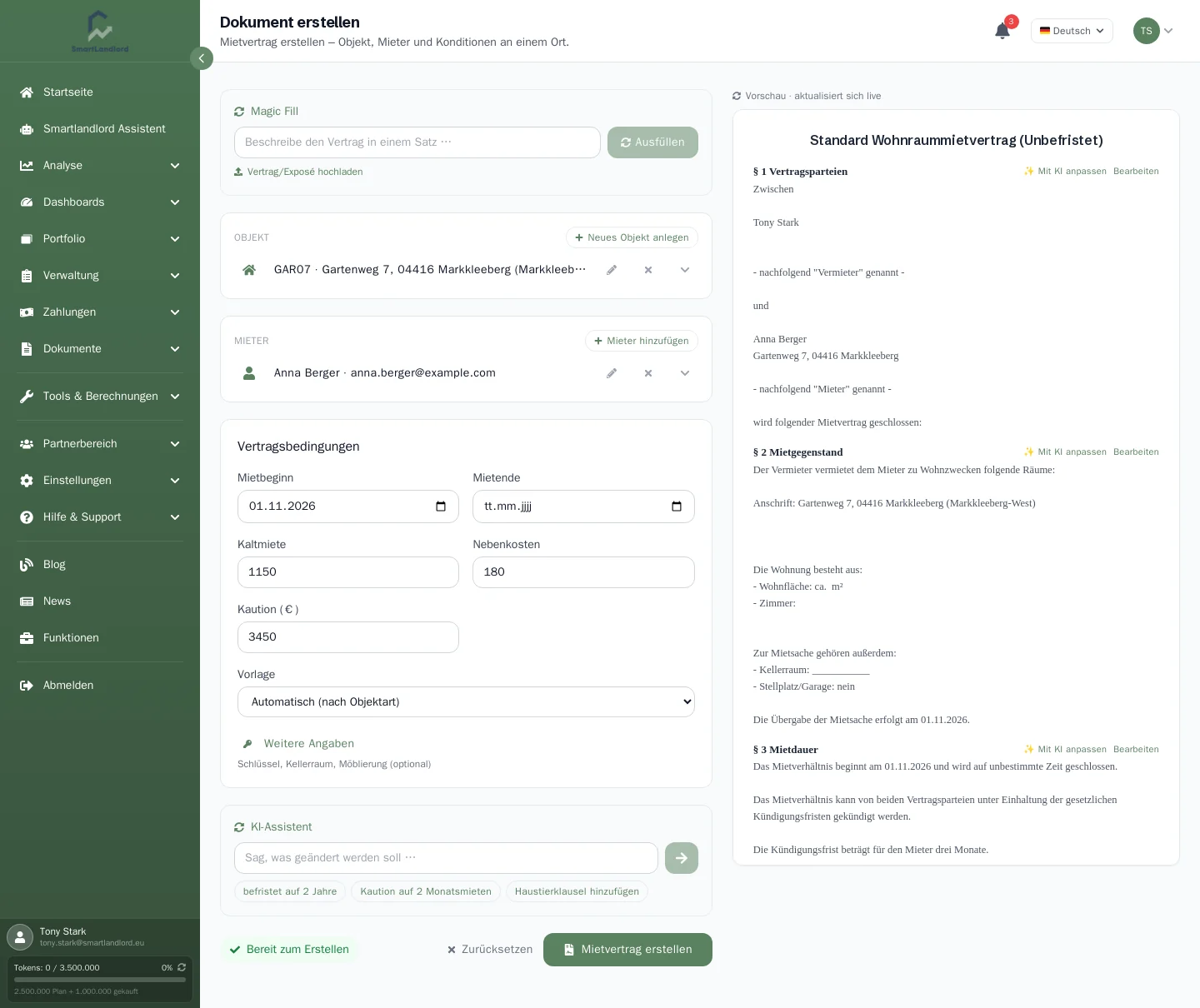Image resolution: width=1200 pixels, height=1008 pixels.
Task: Open Smartlandlord Assistent
Action: click(100, 129)
